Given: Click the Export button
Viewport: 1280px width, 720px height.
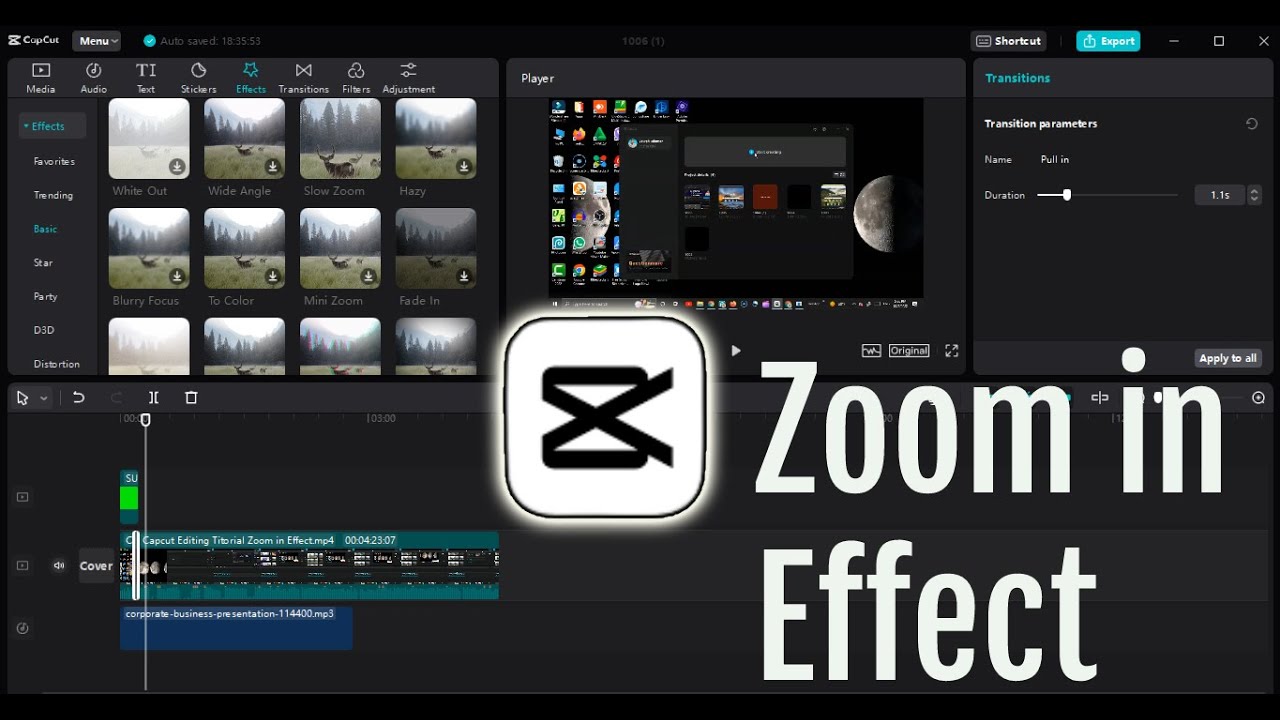Looking at the screenshot, I should tap(1108, 41).
